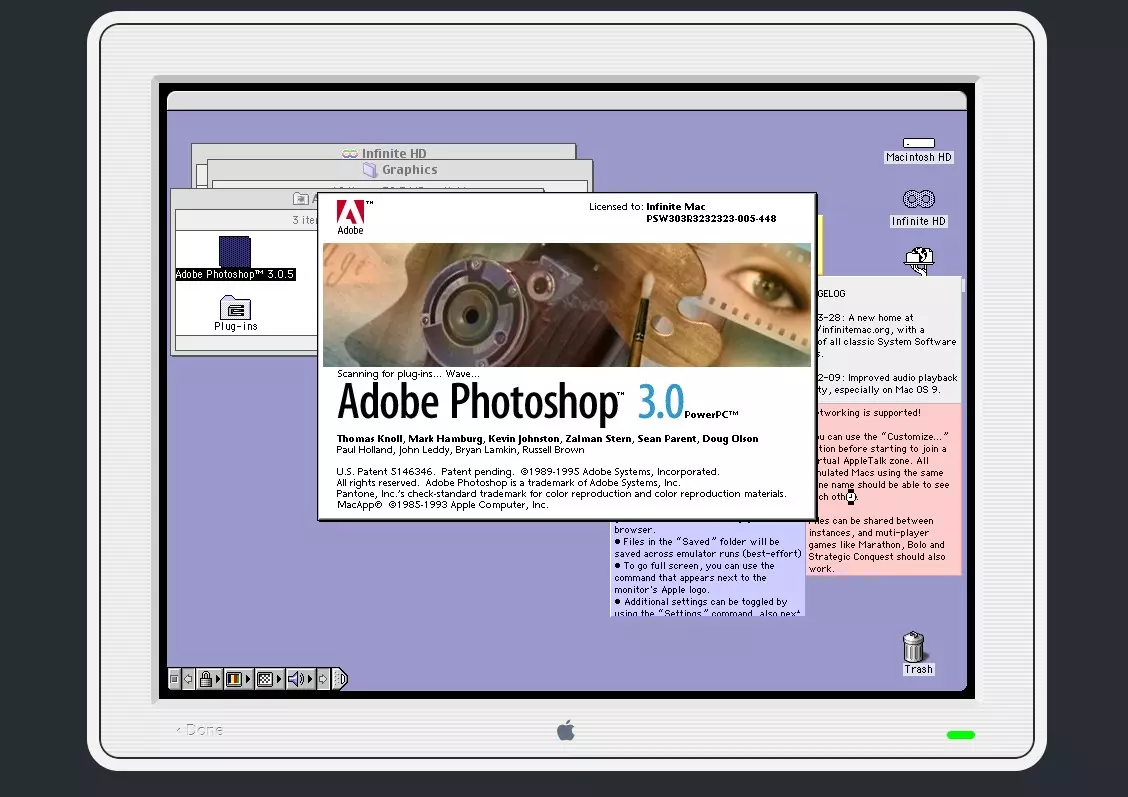The width and height of the screenshot is (1128, 797).
Task: Collapse the Control Strip using its end tab
Action: coord(340,679)
